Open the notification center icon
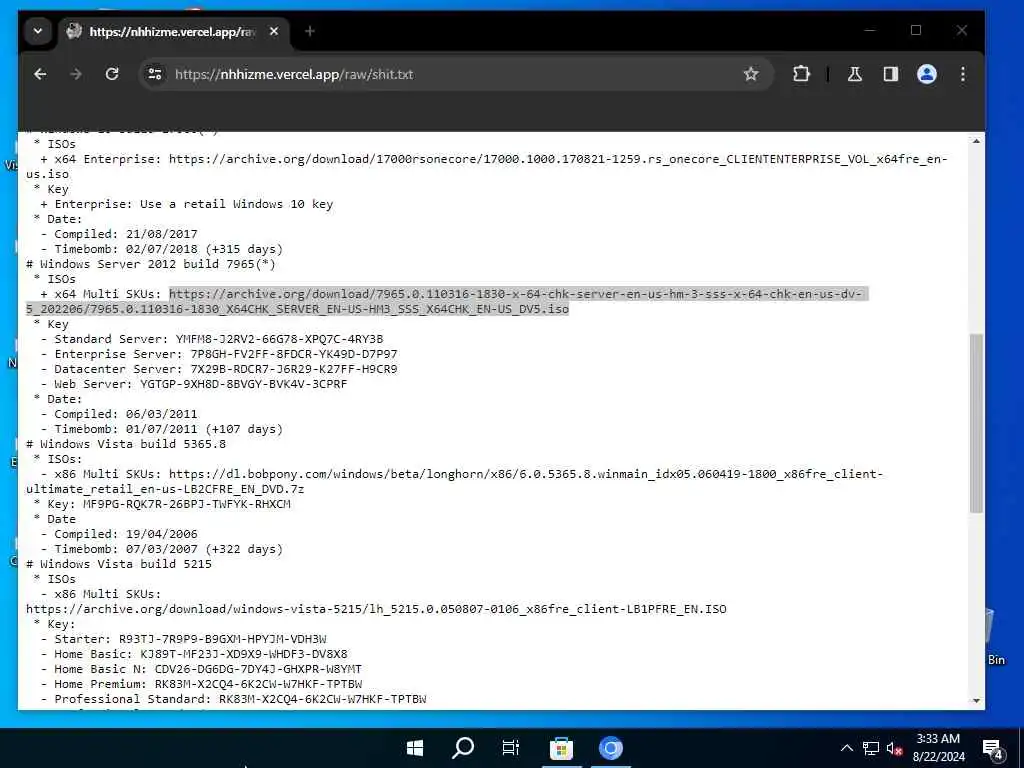Screen dimensions: 1024x768 click(993, 749)
